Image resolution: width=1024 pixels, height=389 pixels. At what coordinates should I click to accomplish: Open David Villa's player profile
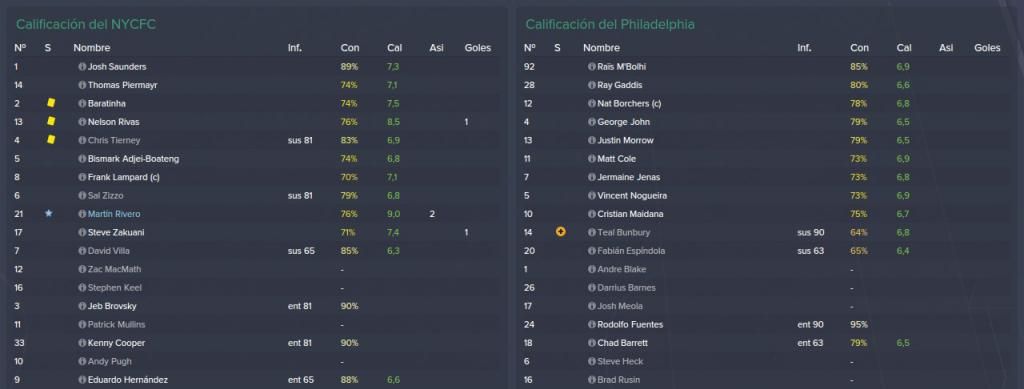coord(108,251)
